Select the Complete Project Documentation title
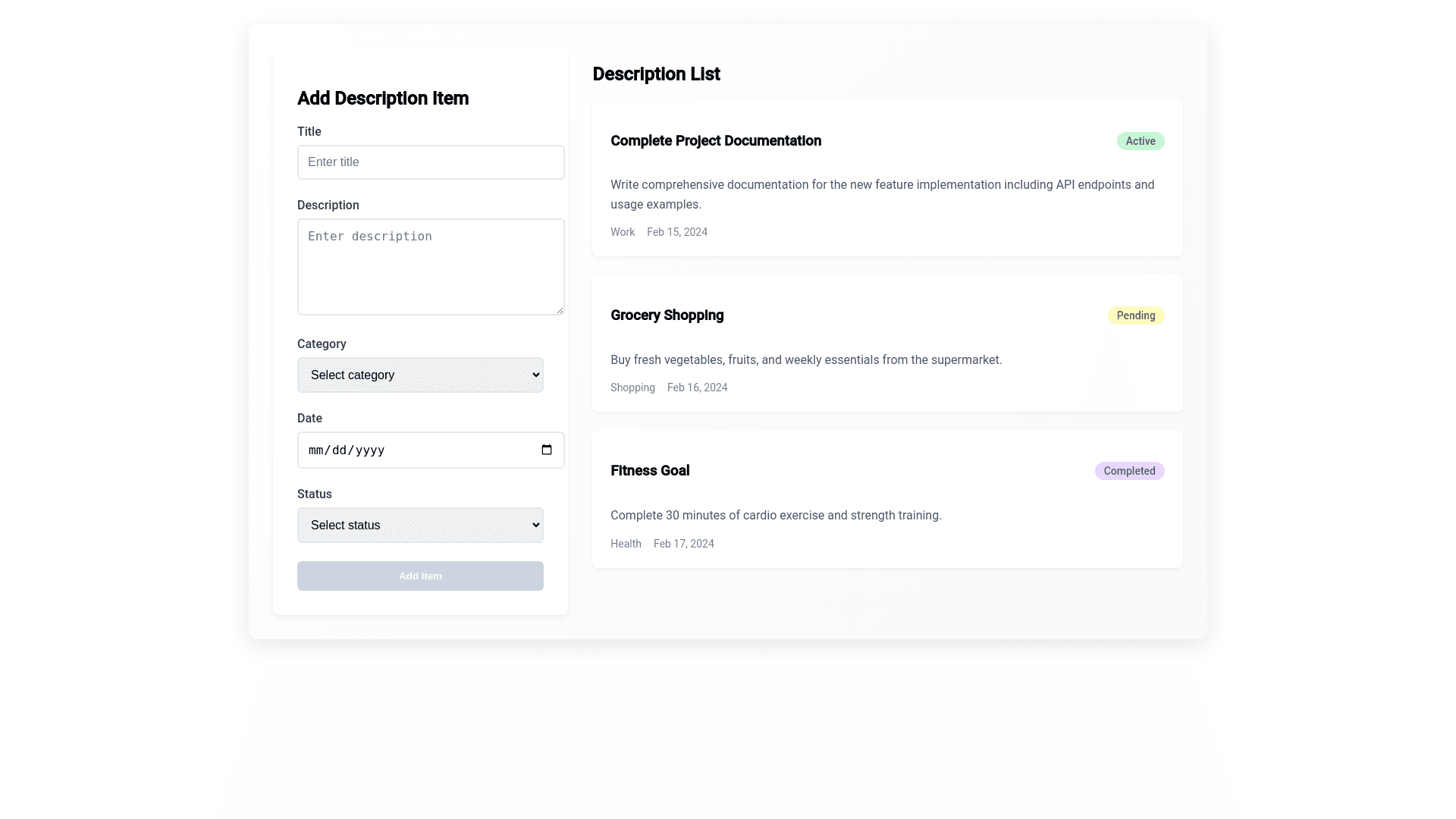 [715, 141]
